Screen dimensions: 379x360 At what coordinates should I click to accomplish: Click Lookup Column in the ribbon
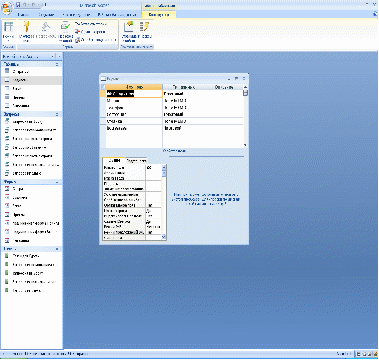(x=95, y=40)
